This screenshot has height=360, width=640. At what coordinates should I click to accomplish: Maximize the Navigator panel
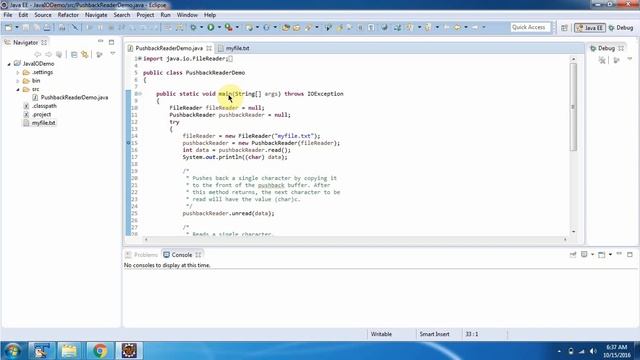point(111,42)
